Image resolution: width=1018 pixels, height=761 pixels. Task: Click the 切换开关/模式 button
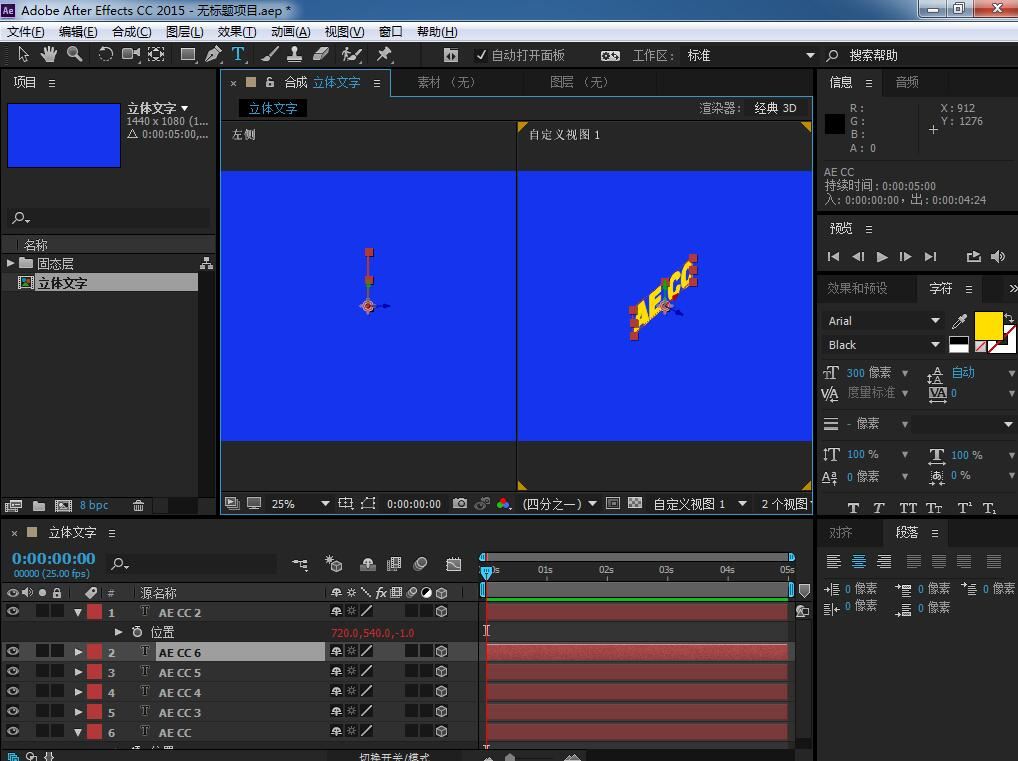tap(394, 756)
